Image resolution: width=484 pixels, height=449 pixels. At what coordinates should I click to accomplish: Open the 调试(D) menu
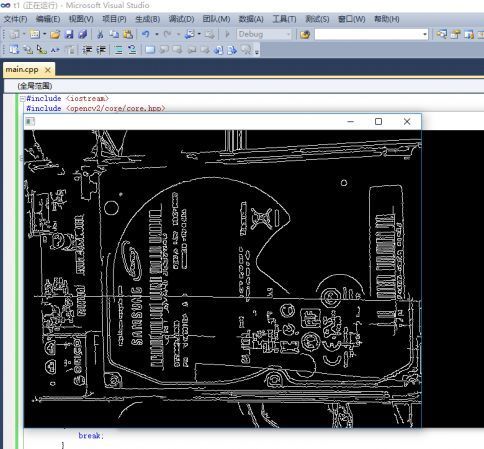coord(181,19)
